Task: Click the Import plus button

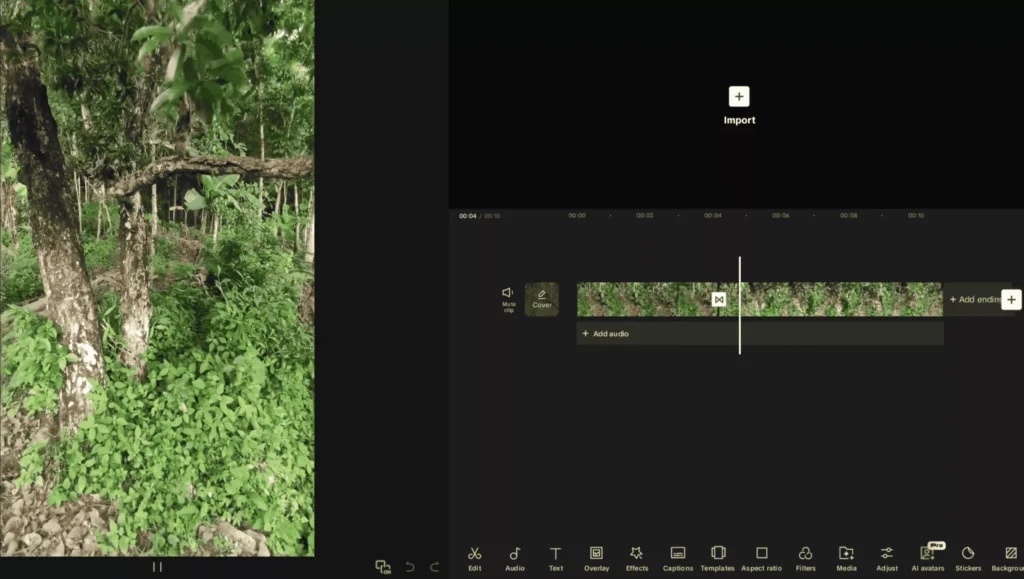Action: pos(739,97)
